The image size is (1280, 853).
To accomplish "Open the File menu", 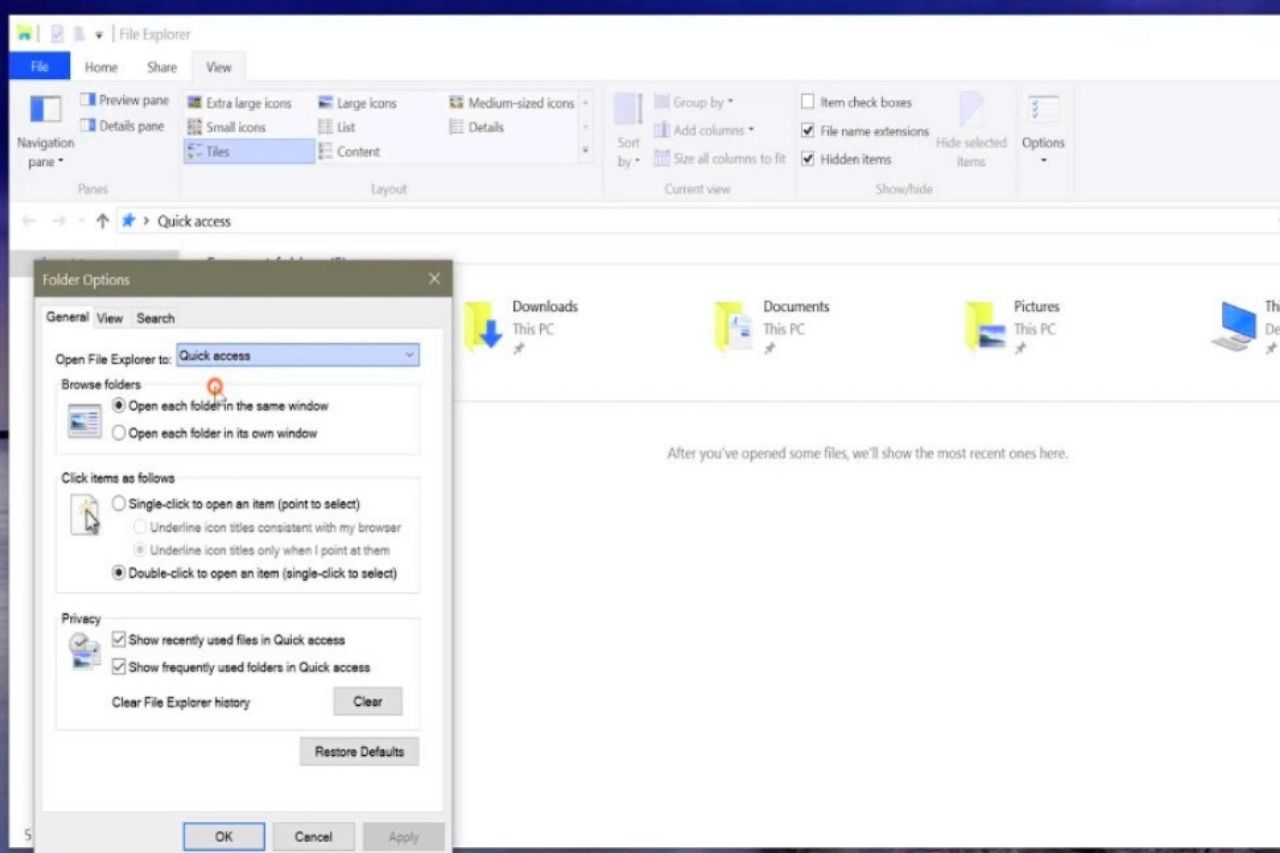I will tap(39, 67).
